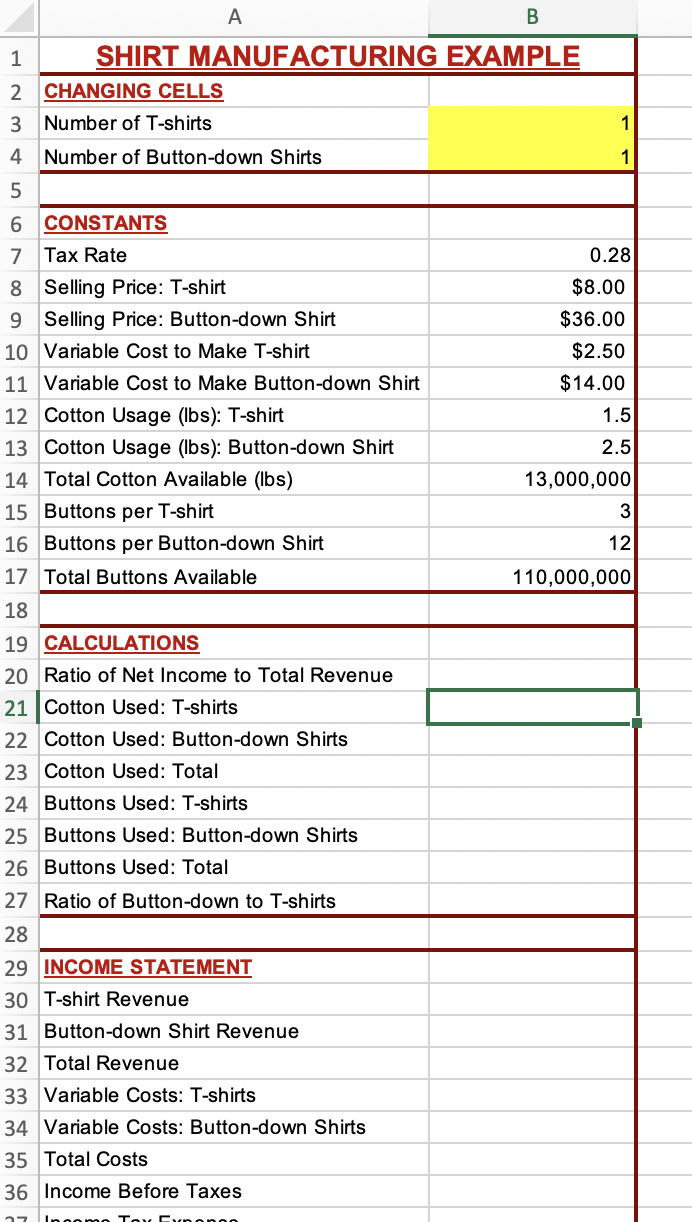Select column A header
The height and width of the screenshot is (1222, 692).
pos(233,17)
